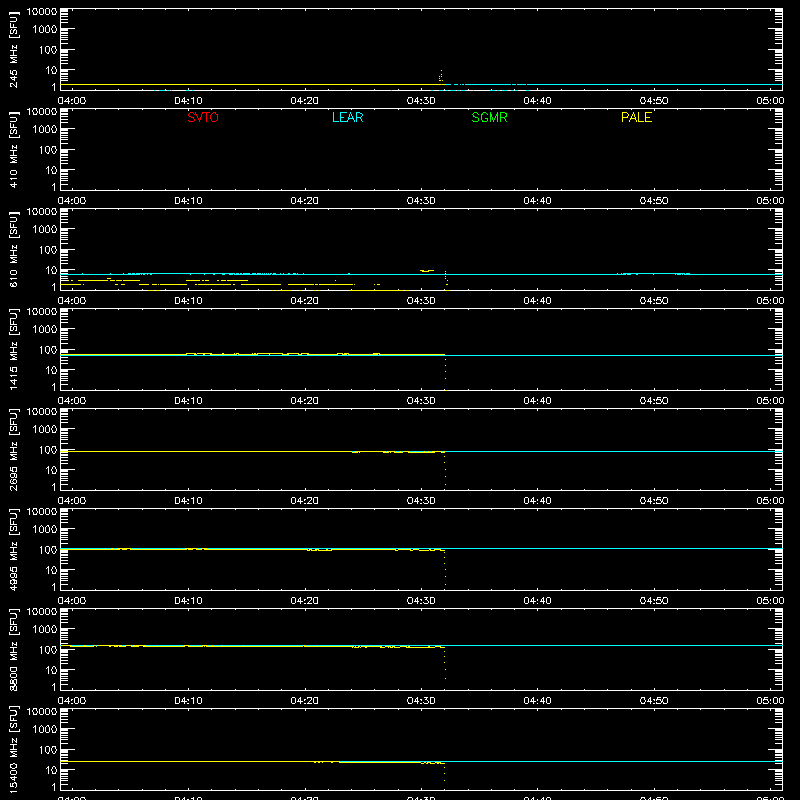Click the 1000 tick label on 4995 MHz plot
The height and width of the screenshot is (800, 800).
45,530
